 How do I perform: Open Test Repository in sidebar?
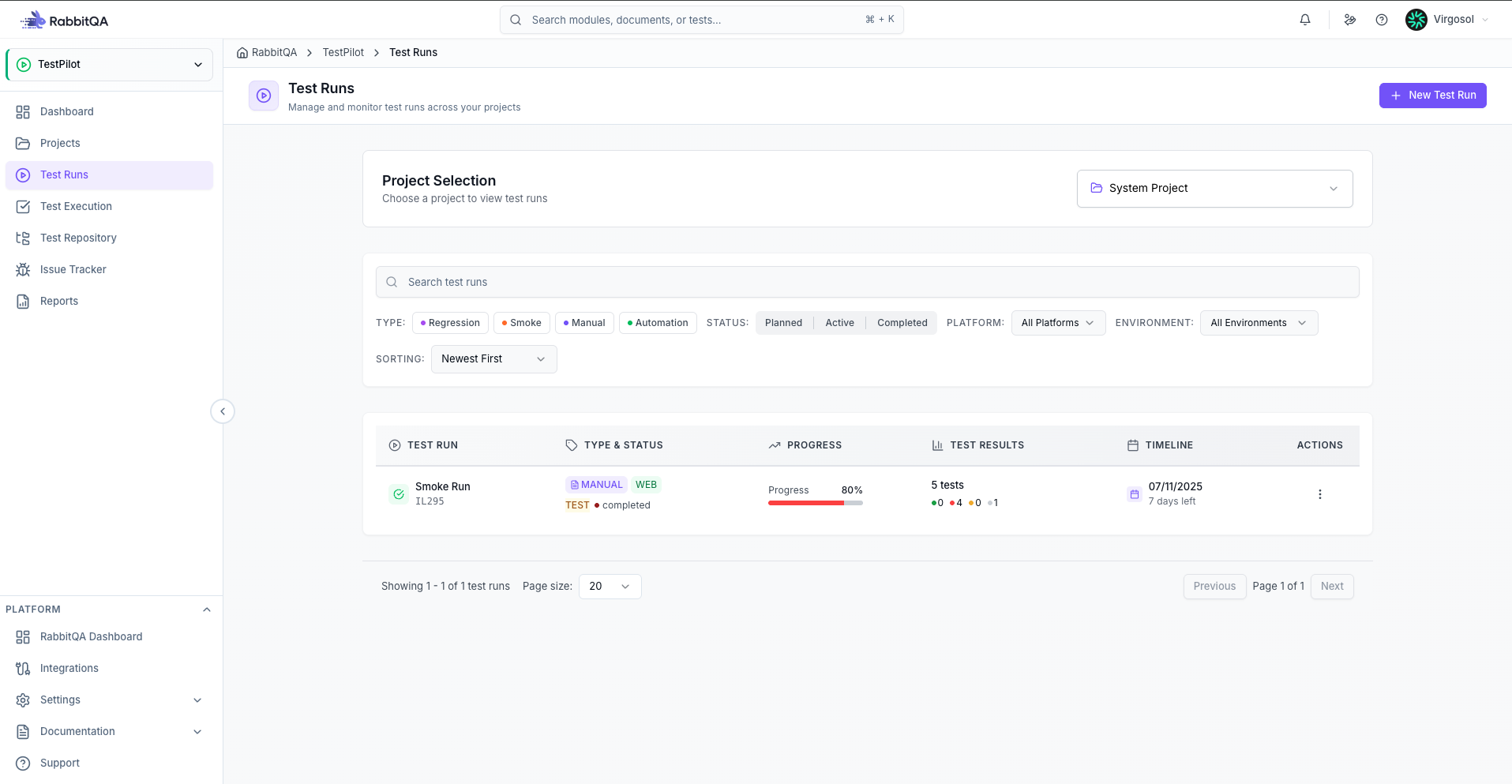pyautogui.click(x=109, y=238)
